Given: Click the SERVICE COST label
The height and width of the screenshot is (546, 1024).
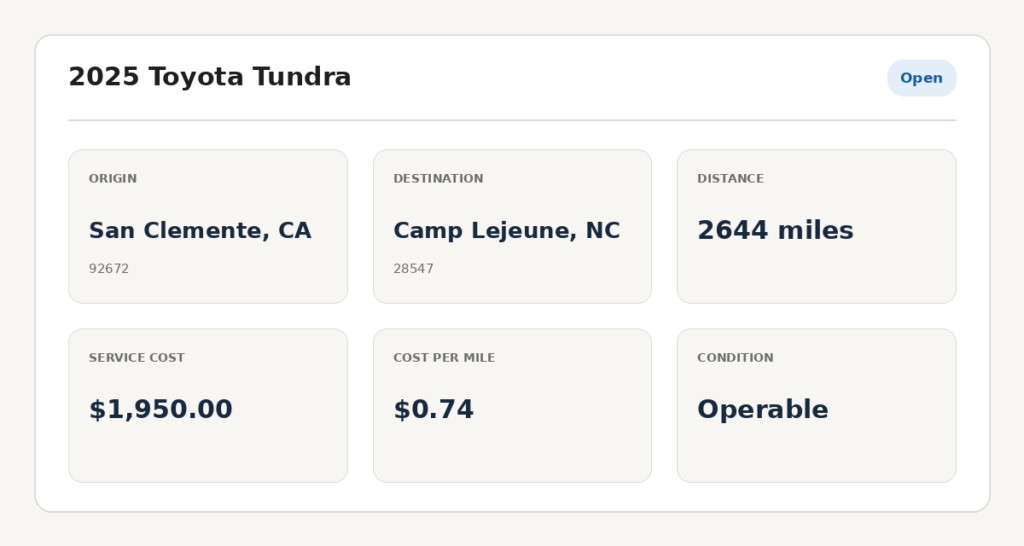Looking at the screenshot, I should coord(136,357).
